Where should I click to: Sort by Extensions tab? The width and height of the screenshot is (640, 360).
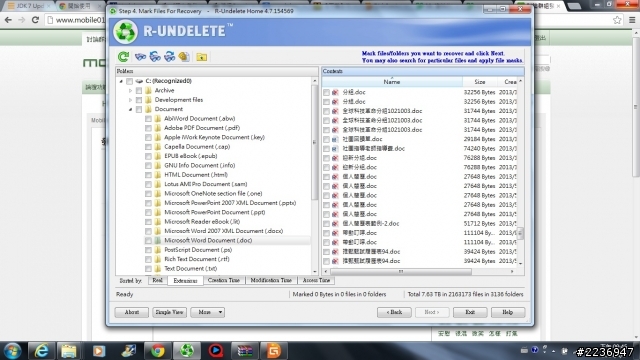click(x=185, y=281)
